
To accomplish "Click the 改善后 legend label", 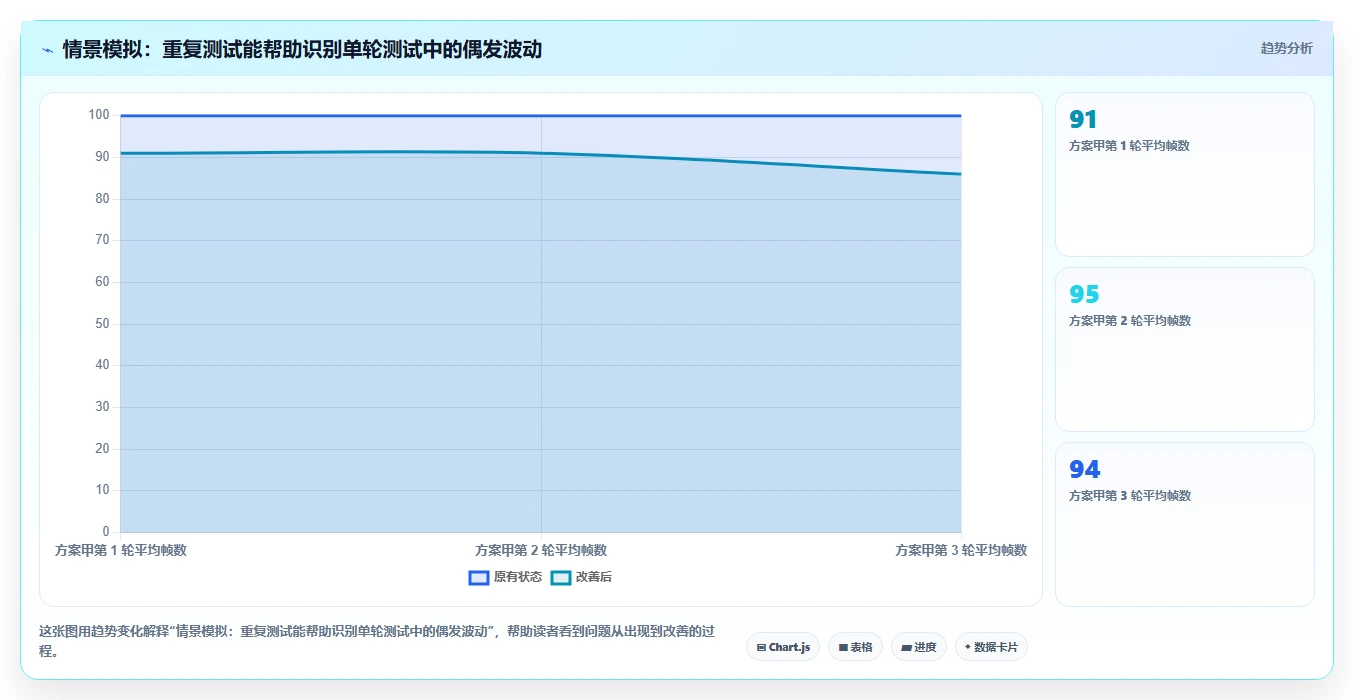I will (x=593, y=577).
